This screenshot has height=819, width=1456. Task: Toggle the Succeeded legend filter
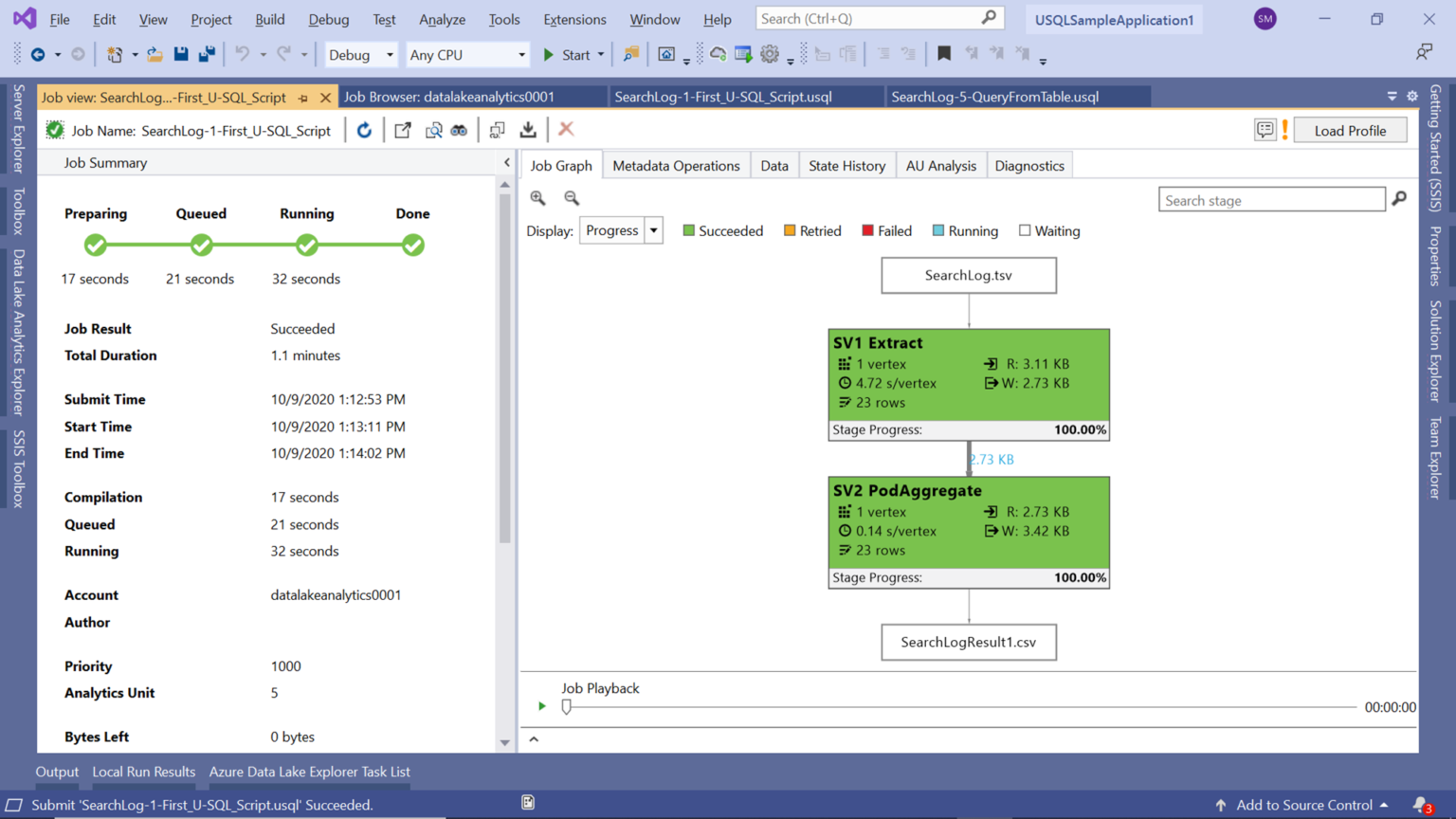click(688, 230)
